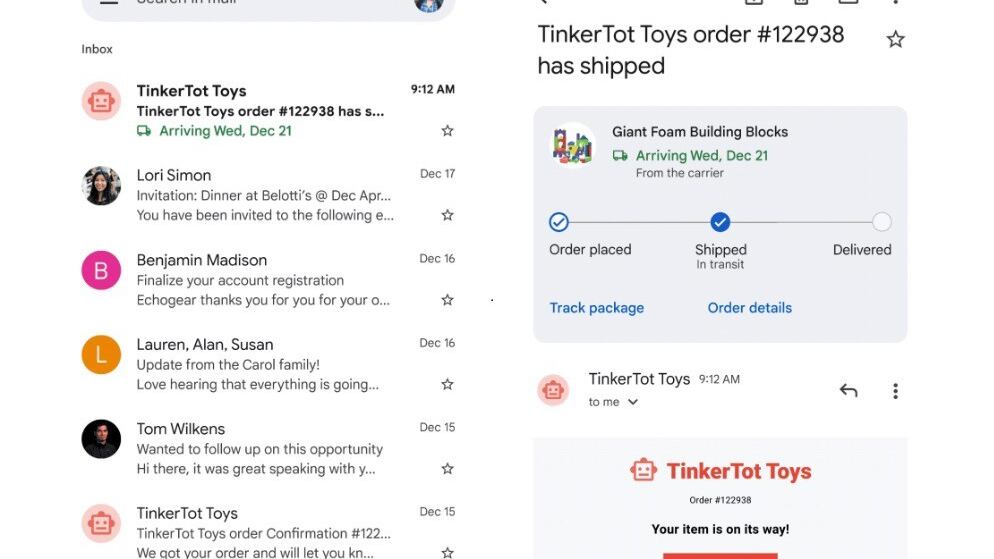Click Lori Simon's profile photo avatar
This screenshot has height=559, width=994.
pos(101,186)
